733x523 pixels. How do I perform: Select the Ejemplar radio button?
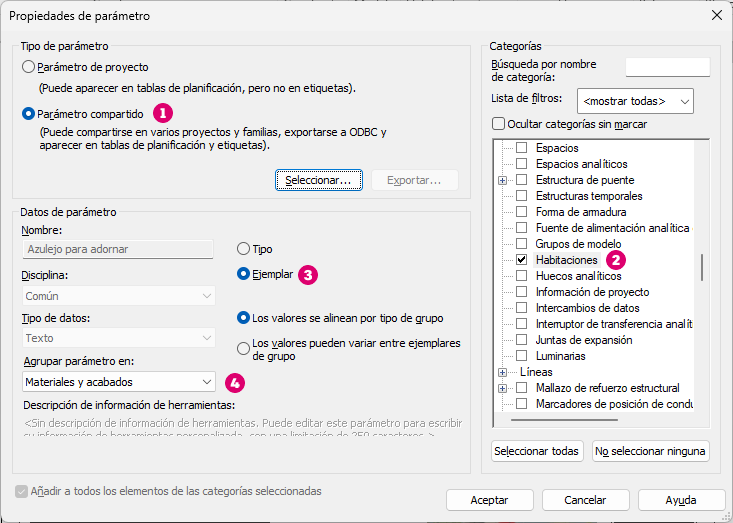(243, 273)
